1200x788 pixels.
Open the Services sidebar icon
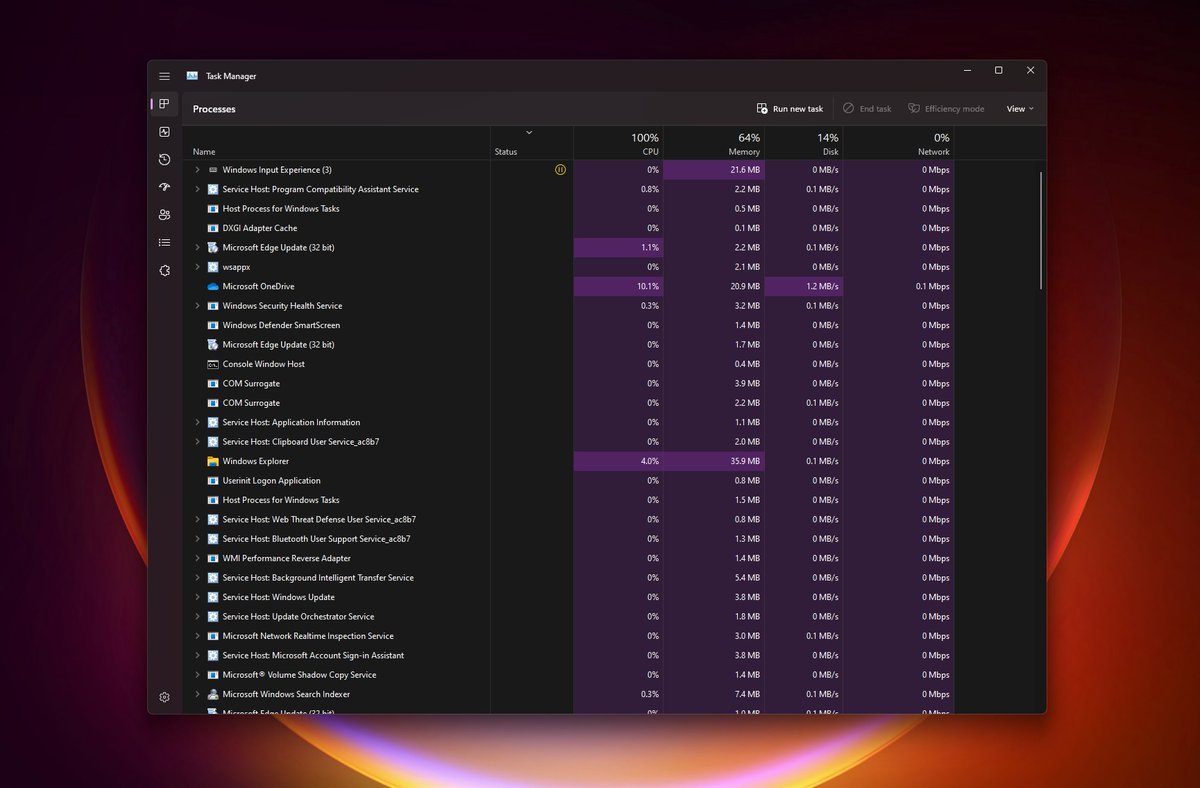click(x=164, y=270)
